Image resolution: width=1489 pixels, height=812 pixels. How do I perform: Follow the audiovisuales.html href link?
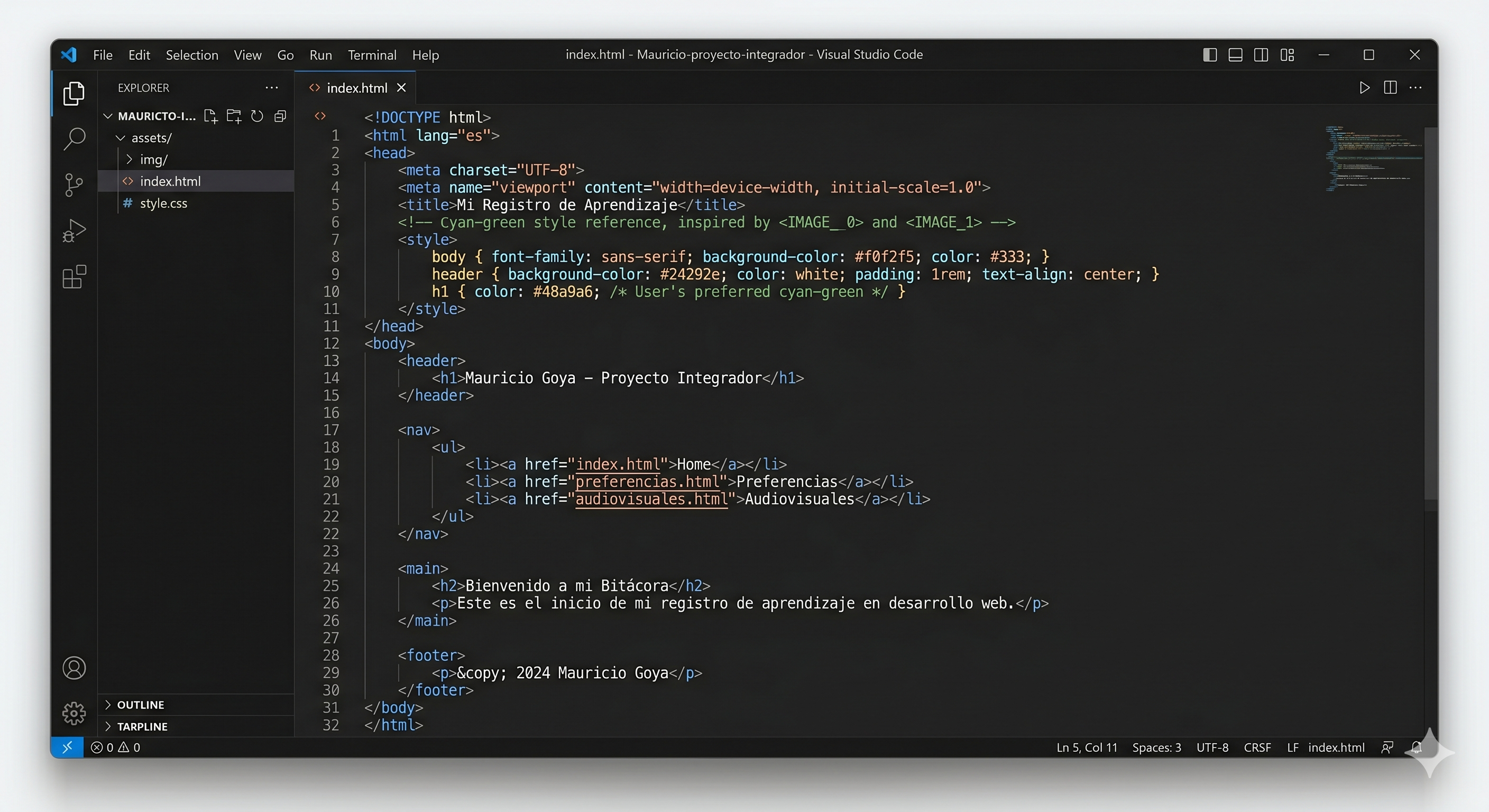pyautogui.click(x=651, y=500)
